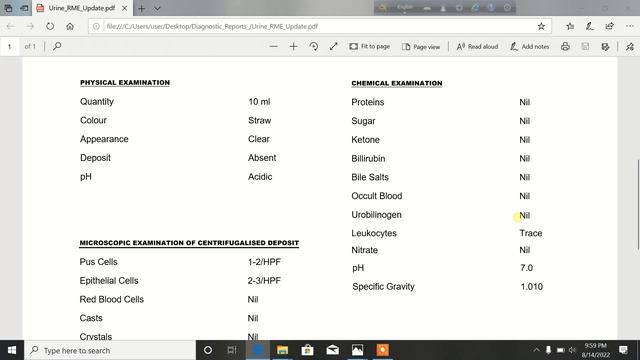Image resolution: width=640 pixels, height=360 pixels.
Task: Click the 'Occult Blood' label
Action: 377,196
